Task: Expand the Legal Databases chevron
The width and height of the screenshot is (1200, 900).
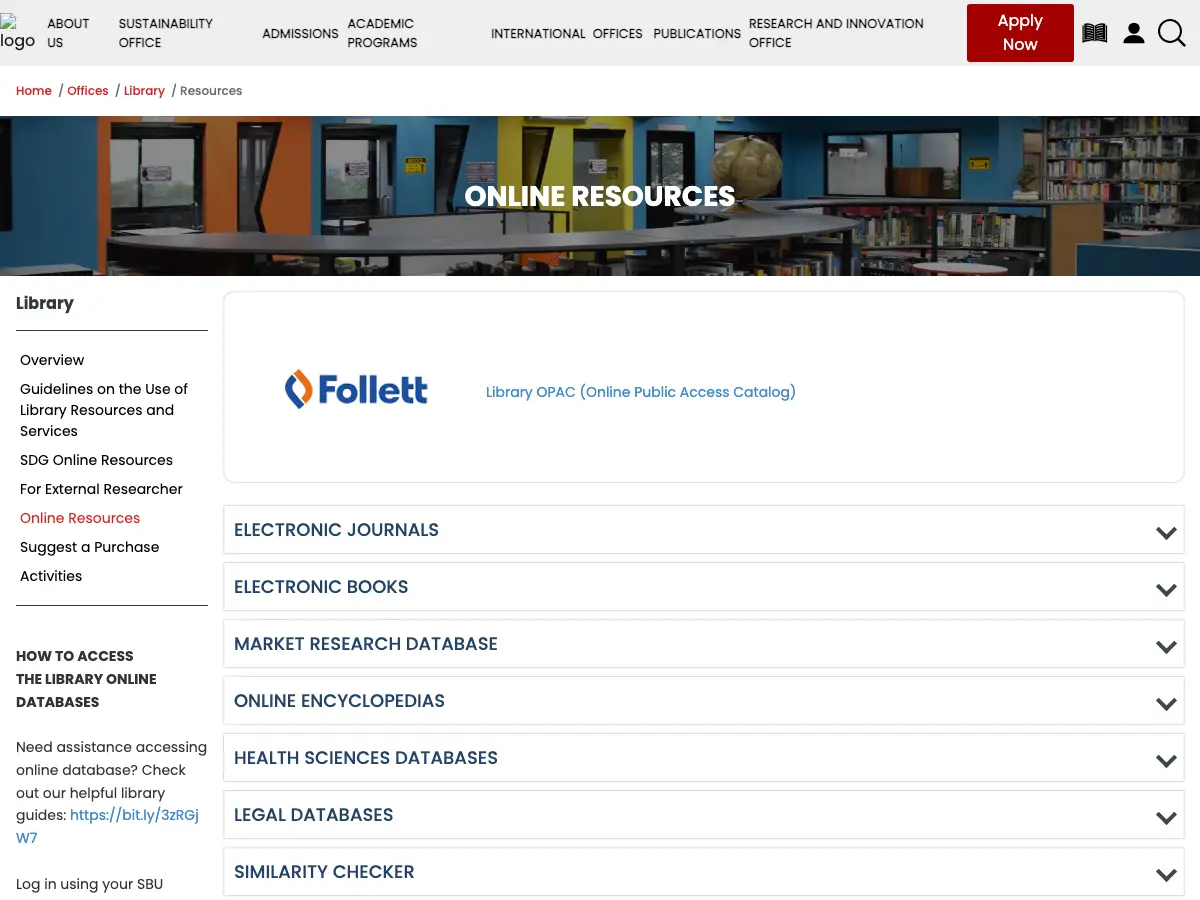Action: click(1166, 817)
